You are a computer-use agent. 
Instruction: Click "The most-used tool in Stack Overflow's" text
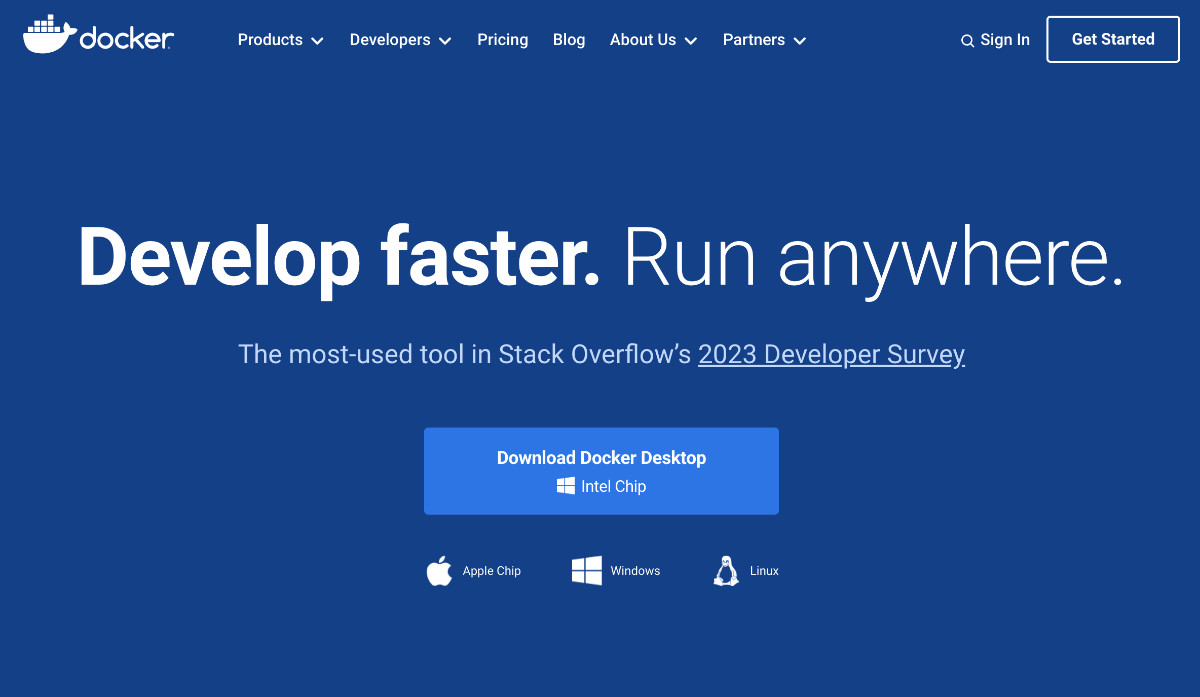point(465,354)
